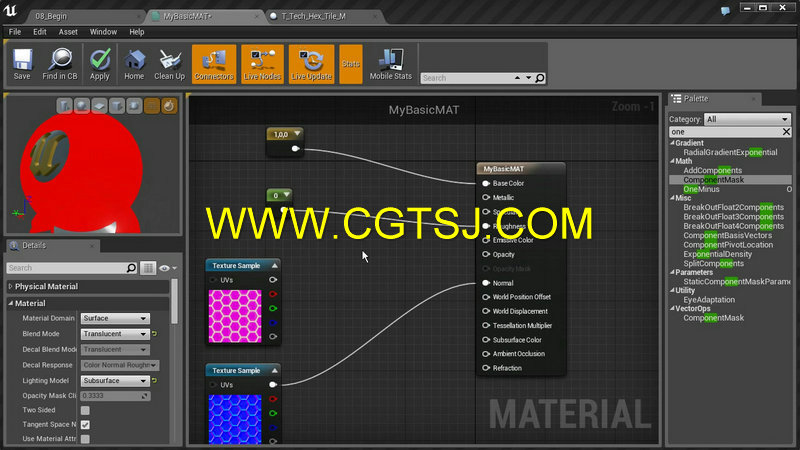Click the Metallic input pin
This screenshot has height=450, width=800.
(x=486, y=197)
